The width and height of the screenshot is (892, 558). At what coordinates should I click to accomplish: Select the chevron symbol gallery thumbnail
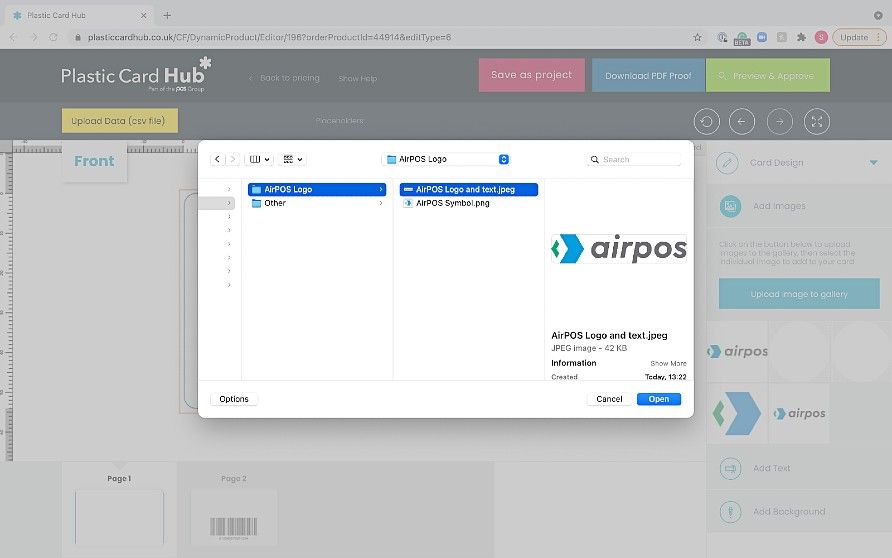[737, 414]
